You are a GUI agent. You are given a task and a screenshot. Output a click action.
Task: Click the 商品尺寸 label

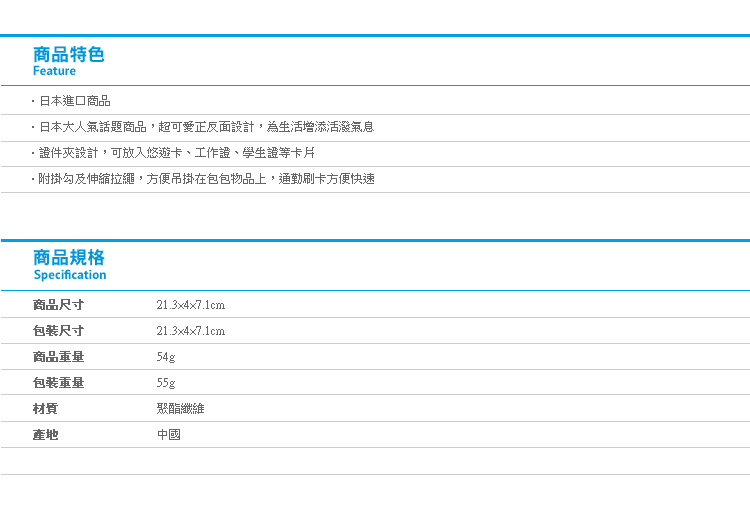point(58,305)
